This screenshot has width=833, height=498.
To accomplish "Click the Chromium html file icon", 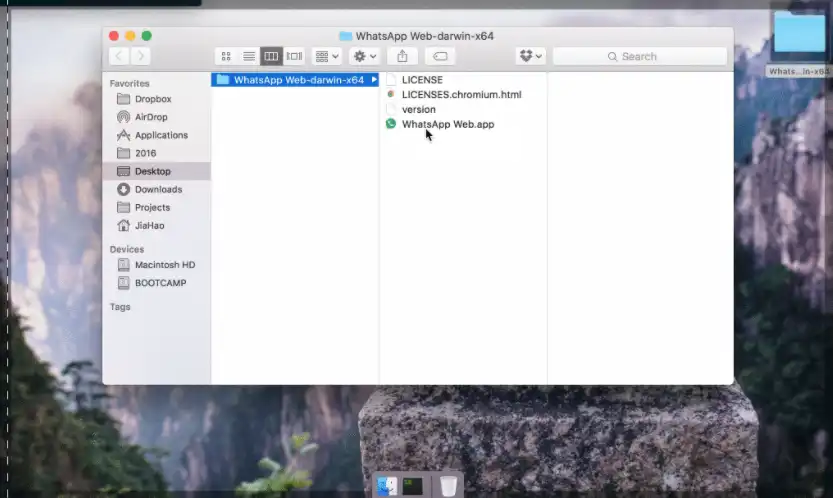I will point(391,94).
